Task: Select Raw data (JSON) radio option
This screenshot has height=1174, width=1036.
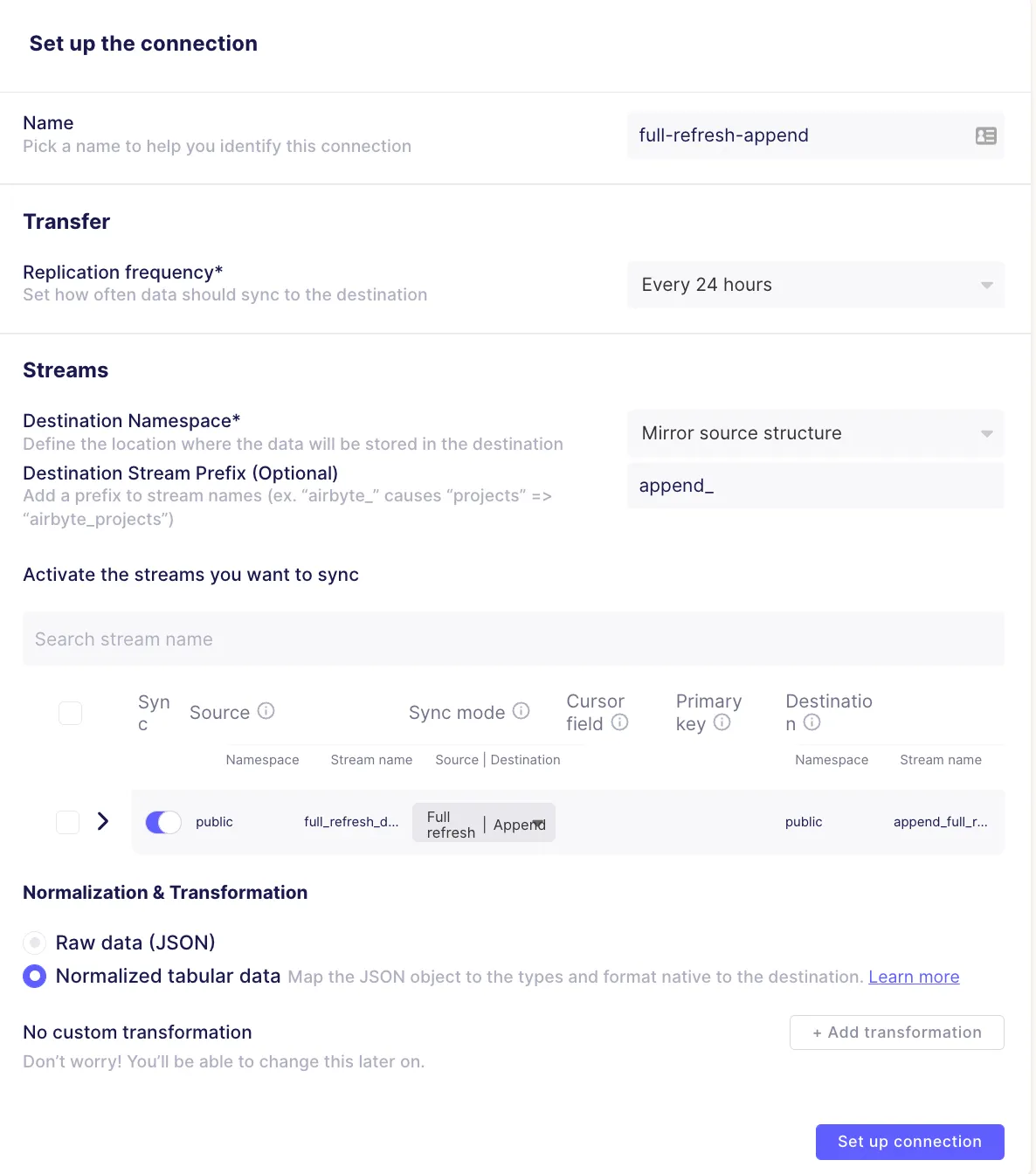Action: click(34, 943)
